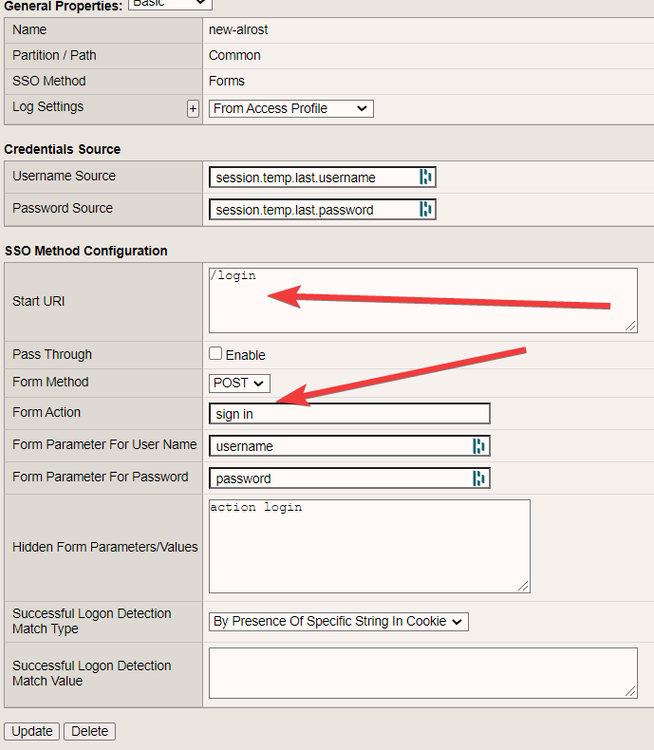The height and width of the screenshot is (750, 654).
Task: Click variable icon beside Form Parameter For Password
Action: point(479,478)
